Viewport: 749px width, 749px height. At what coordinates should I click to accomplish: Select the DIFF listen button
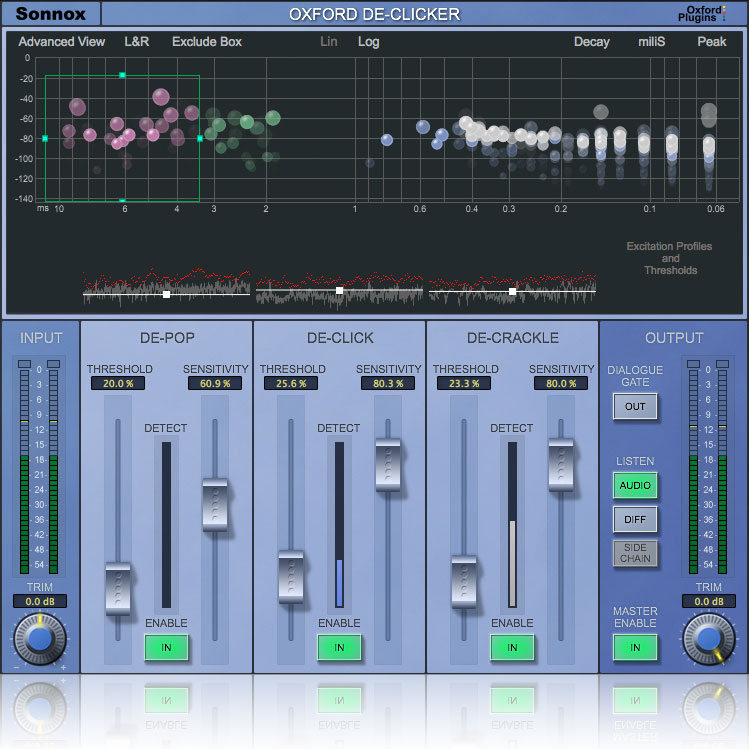click(635, 519)
